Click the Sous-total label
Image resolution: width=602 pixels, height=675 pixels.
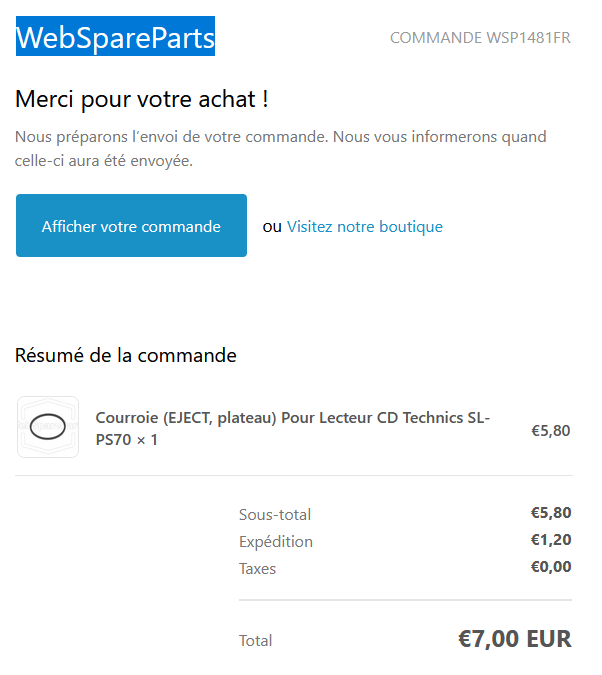(275, 514)
